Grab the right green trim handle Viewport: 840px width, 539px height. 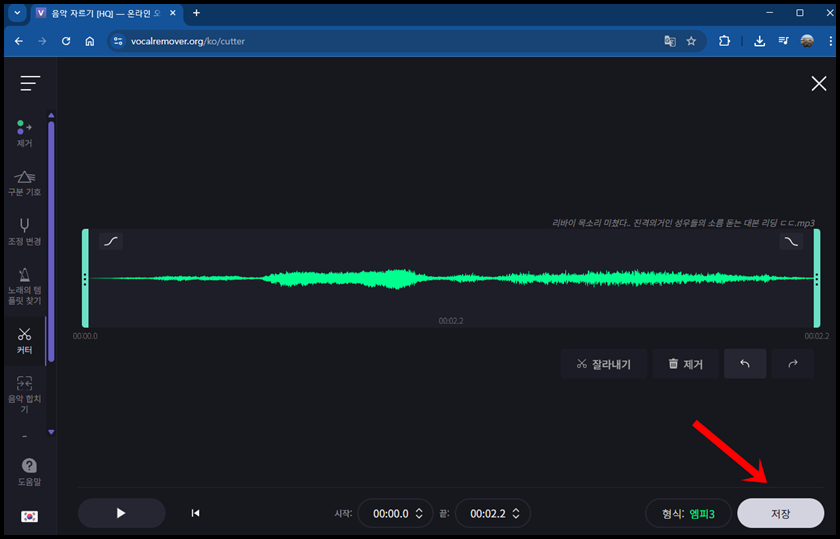click(817, 278)
